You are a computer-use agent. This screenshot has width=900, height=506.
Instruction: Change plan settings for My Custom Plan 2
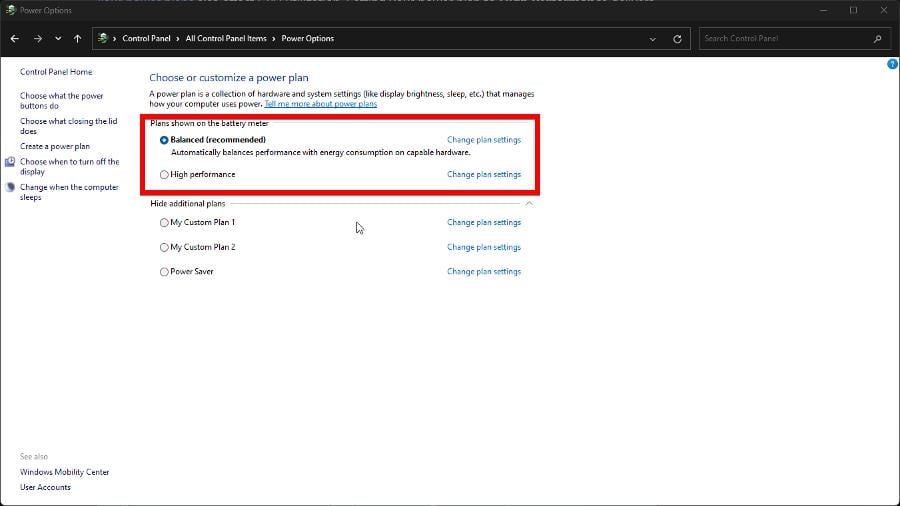tap(484, 247)
